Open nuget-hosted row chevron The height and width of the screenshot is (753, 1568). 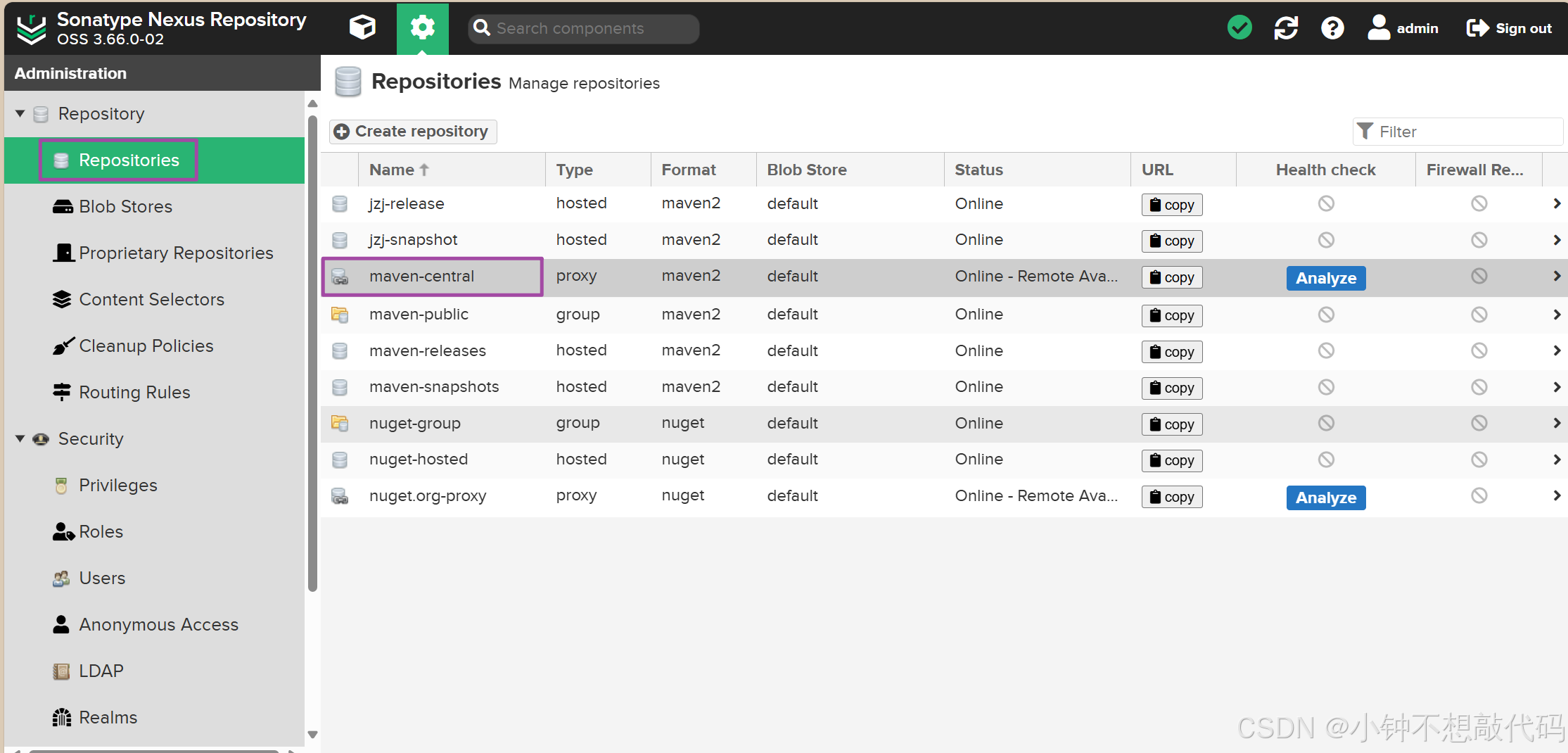coord(1557,460)
